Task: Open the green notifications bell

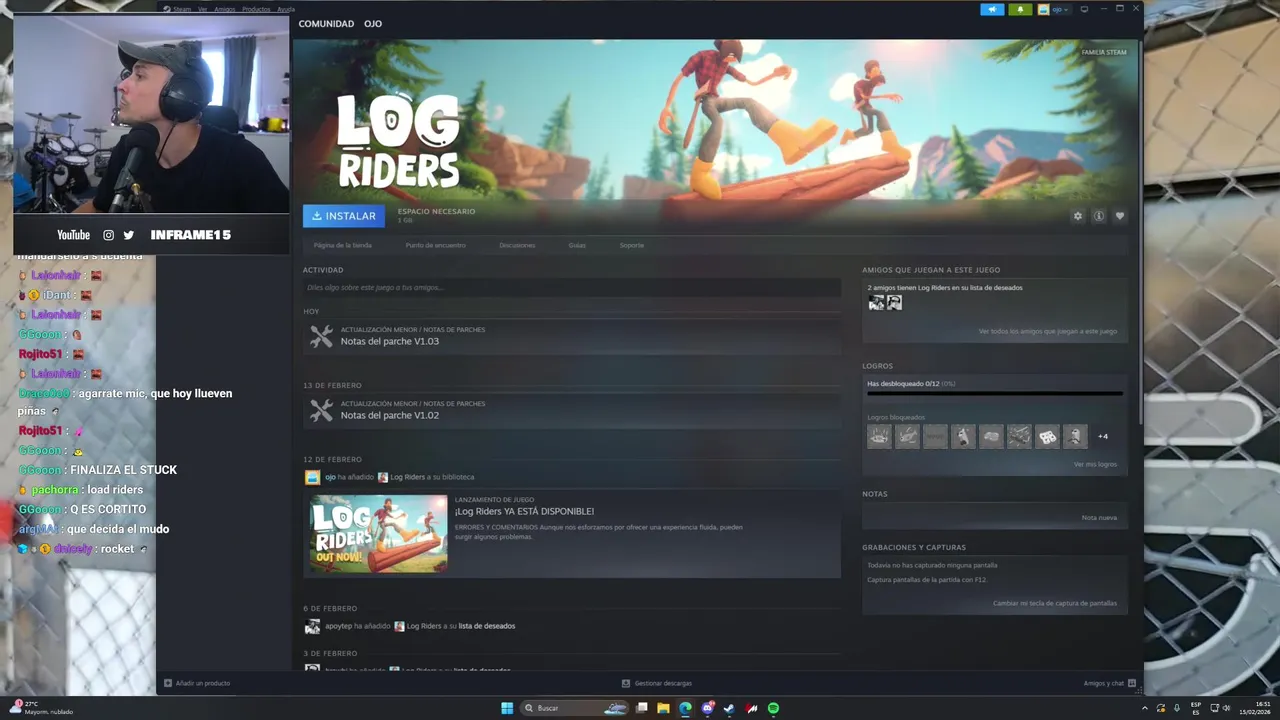Action: pos(1021,9)
